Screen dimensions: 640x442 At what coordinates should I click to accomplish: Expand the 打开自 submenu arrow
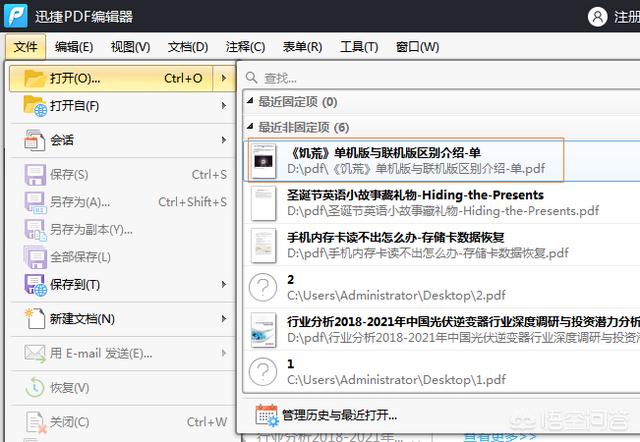[x=224, y=106]
